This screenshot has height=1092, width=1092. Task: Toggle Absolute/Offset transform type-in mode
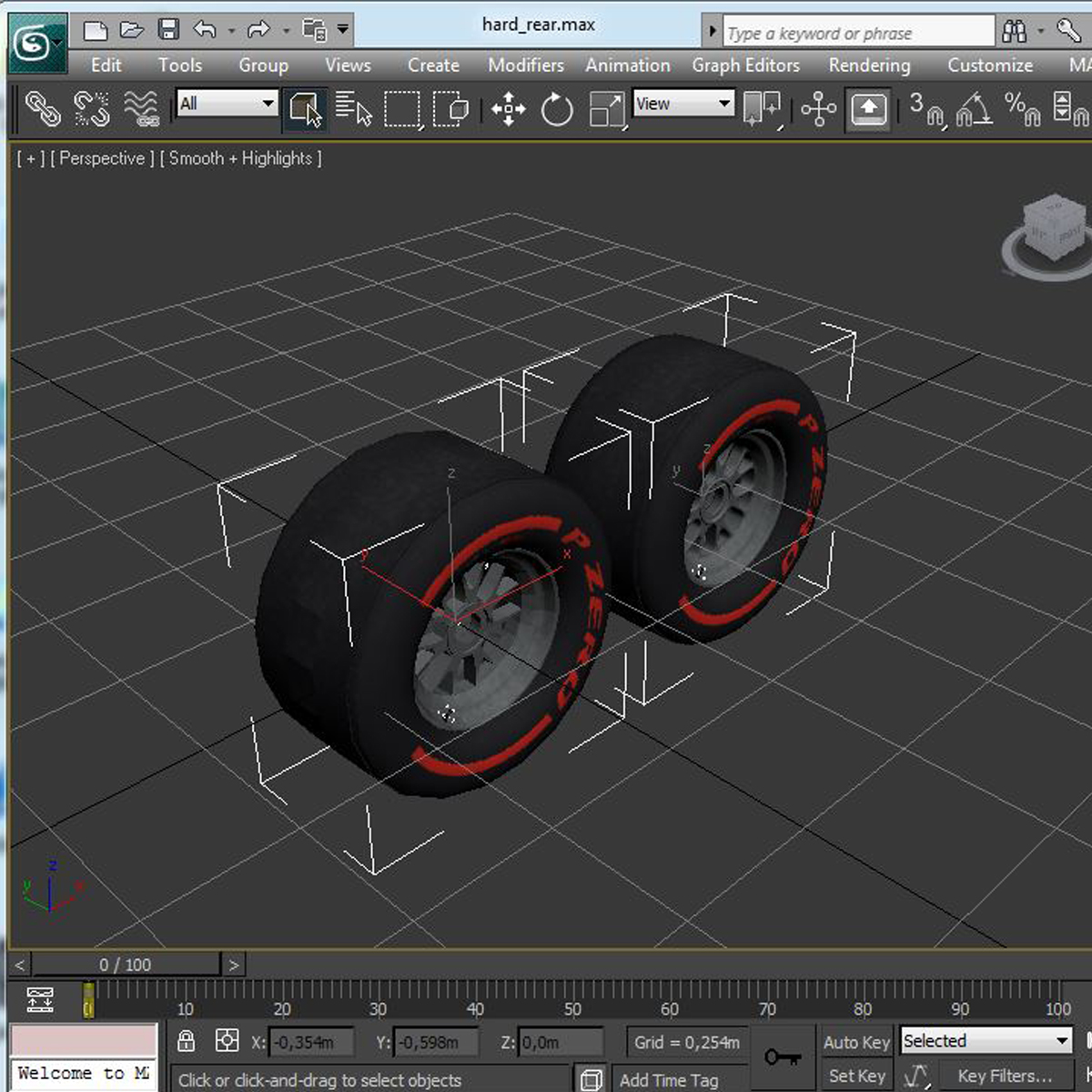[x=227, y=1040]
